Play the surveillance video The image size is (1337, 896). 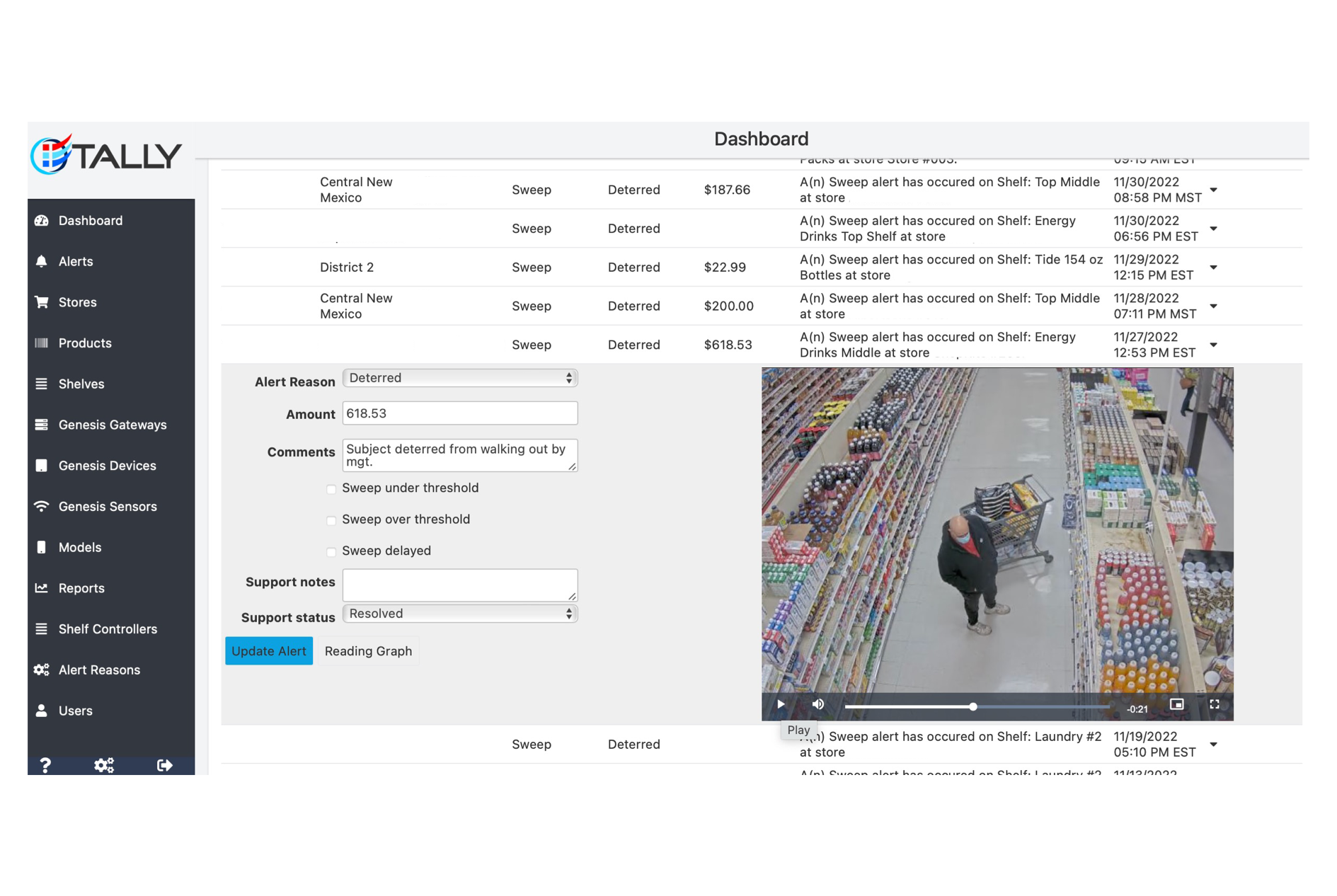[781, 704]
